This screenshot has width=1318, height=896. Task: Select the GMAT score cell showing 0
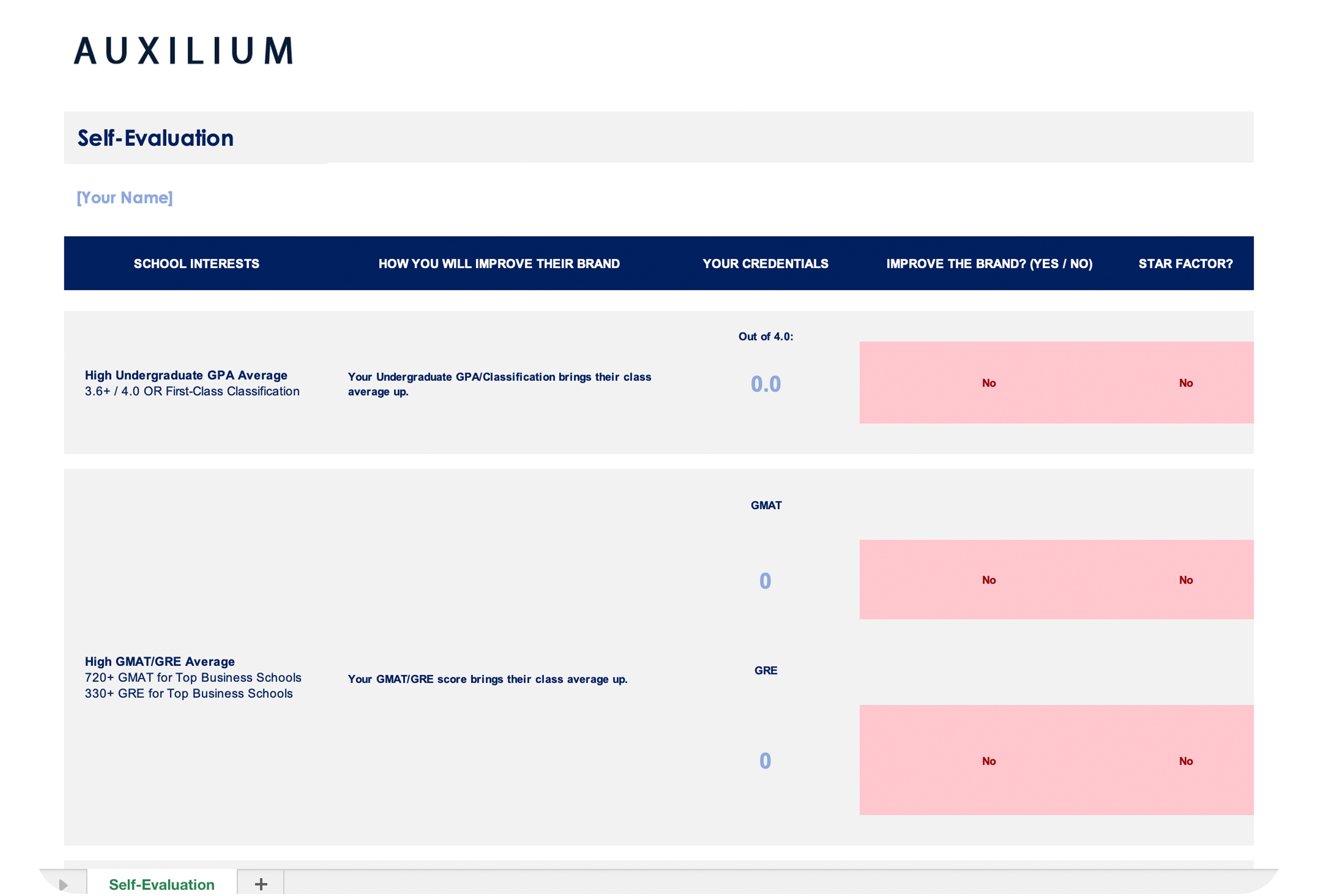765,581
